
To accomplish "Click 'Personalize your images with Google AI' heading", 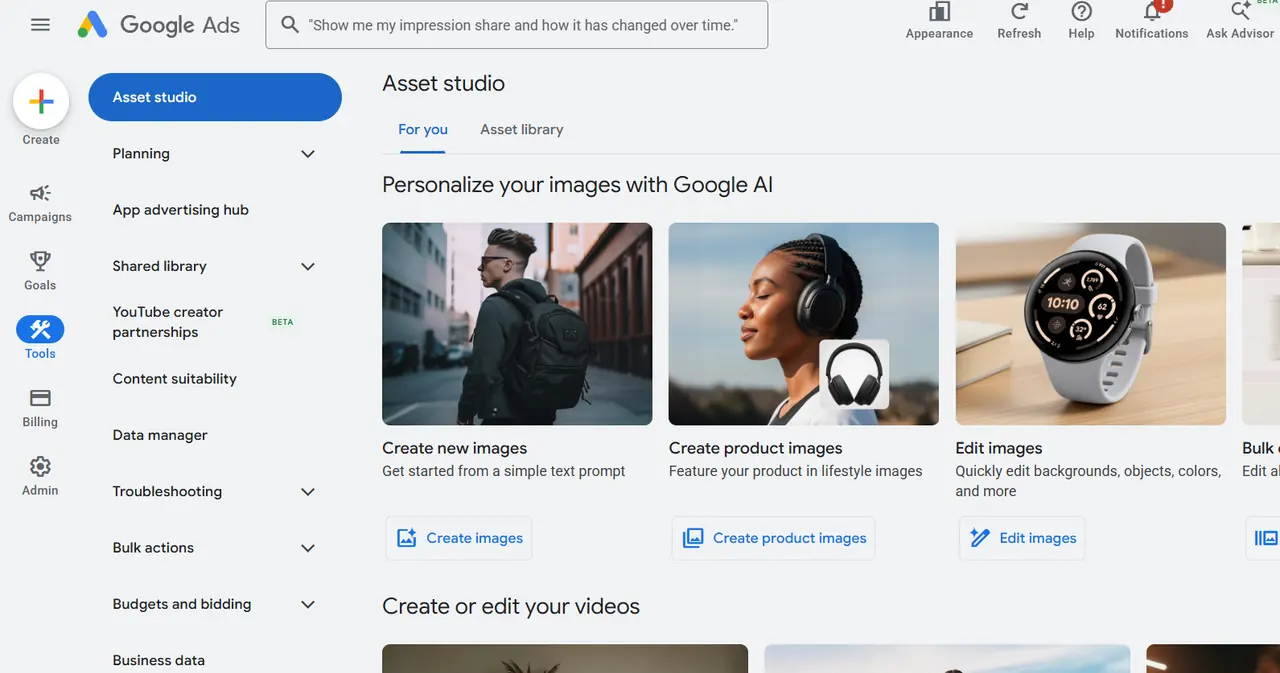I will pos(578,185).
